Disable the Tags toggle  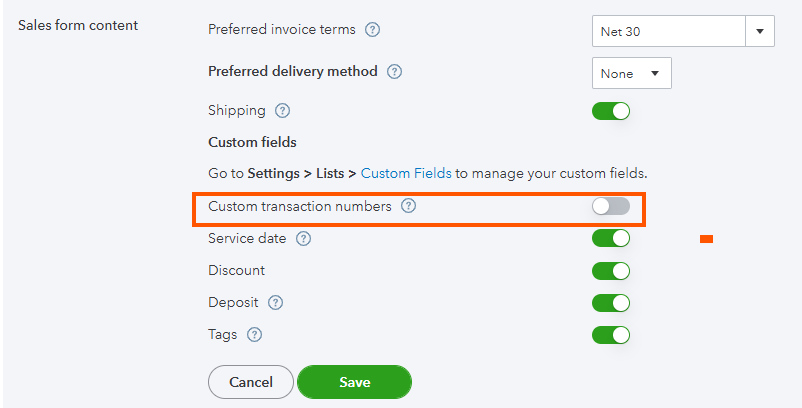(611, 335)
